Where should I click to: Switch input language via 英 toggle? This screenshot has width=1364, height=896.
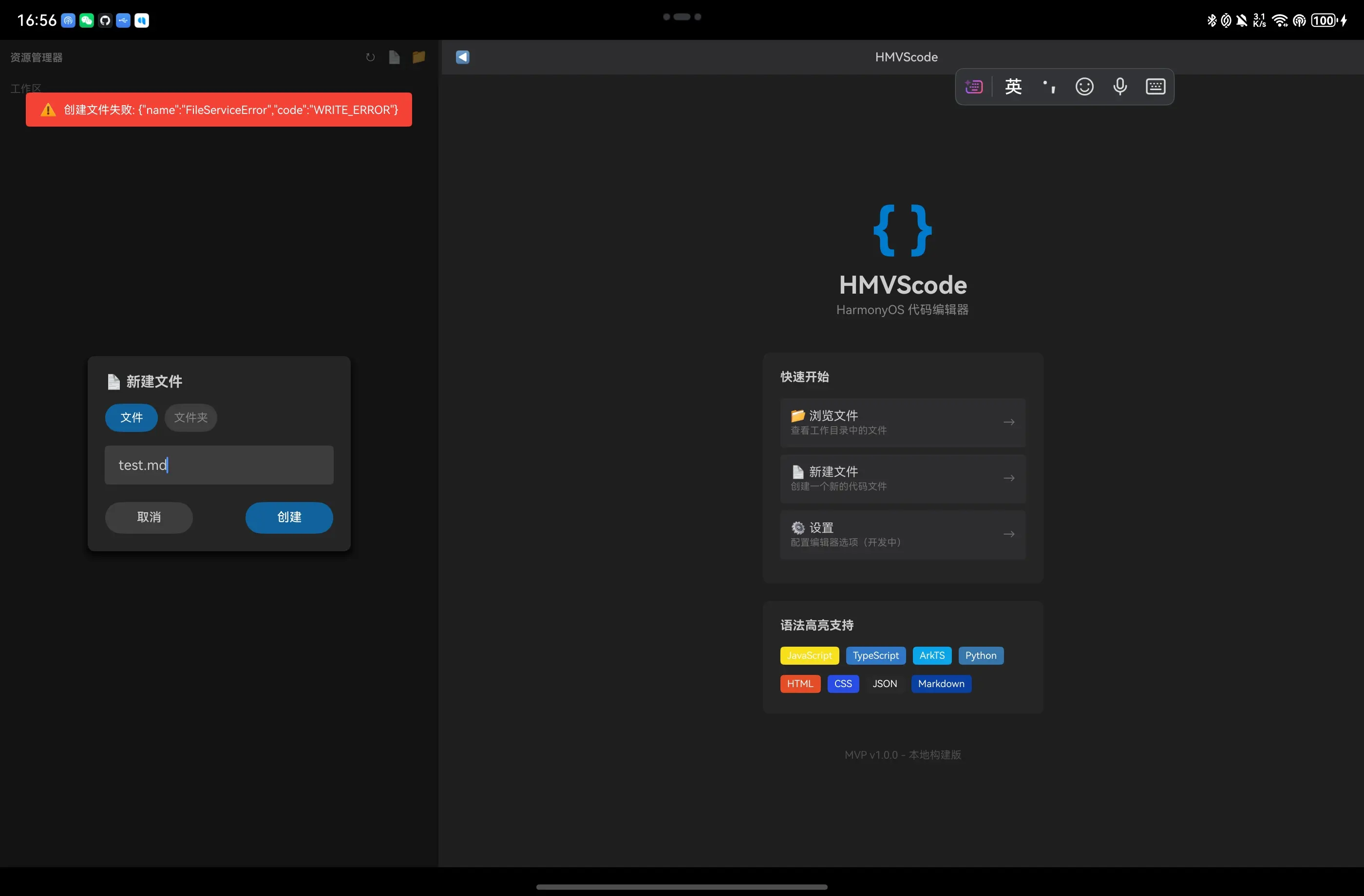pos(1013,87)
